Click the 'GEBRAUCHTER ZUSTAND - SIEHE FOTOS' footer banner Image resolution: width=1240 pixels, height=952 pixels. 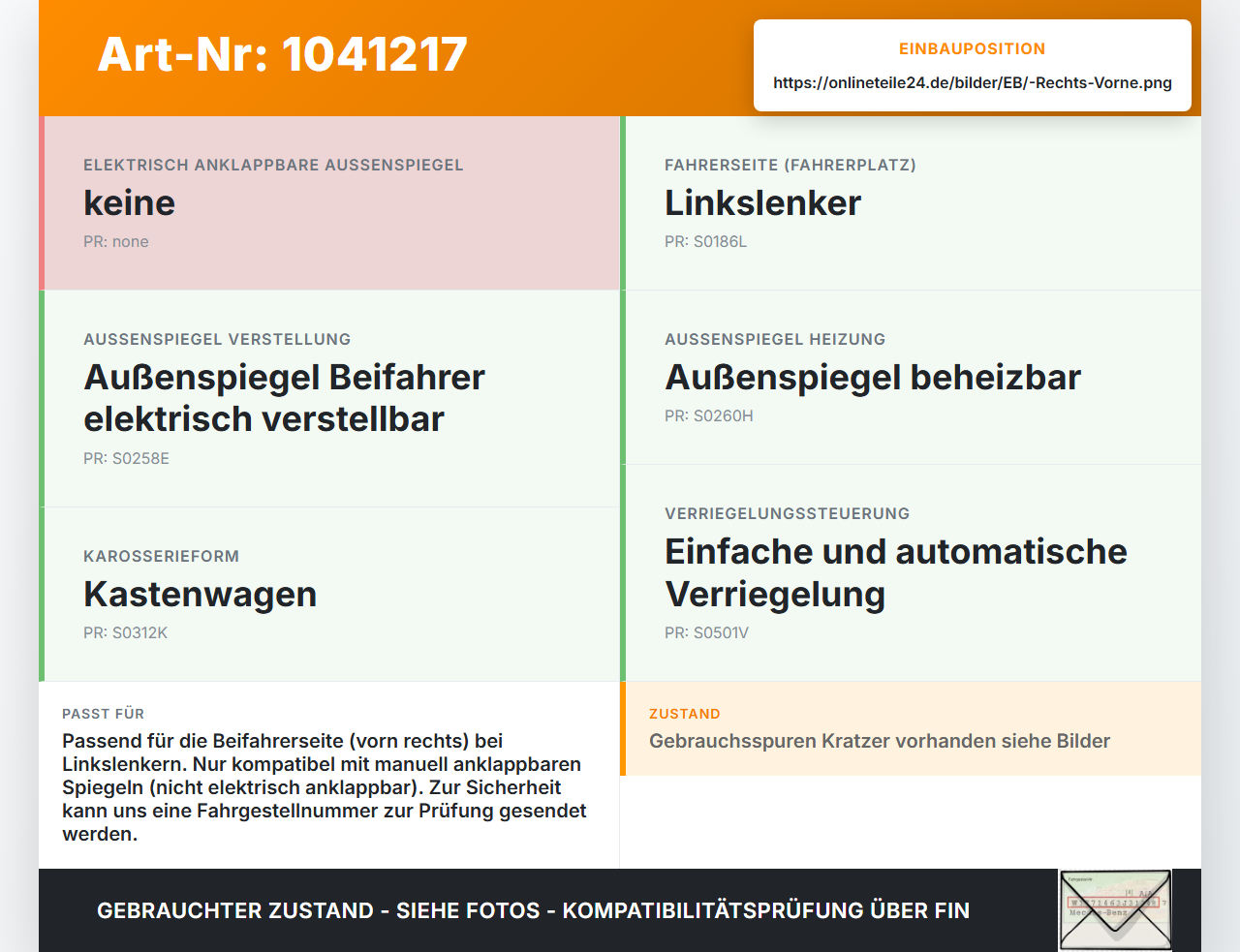533,910
